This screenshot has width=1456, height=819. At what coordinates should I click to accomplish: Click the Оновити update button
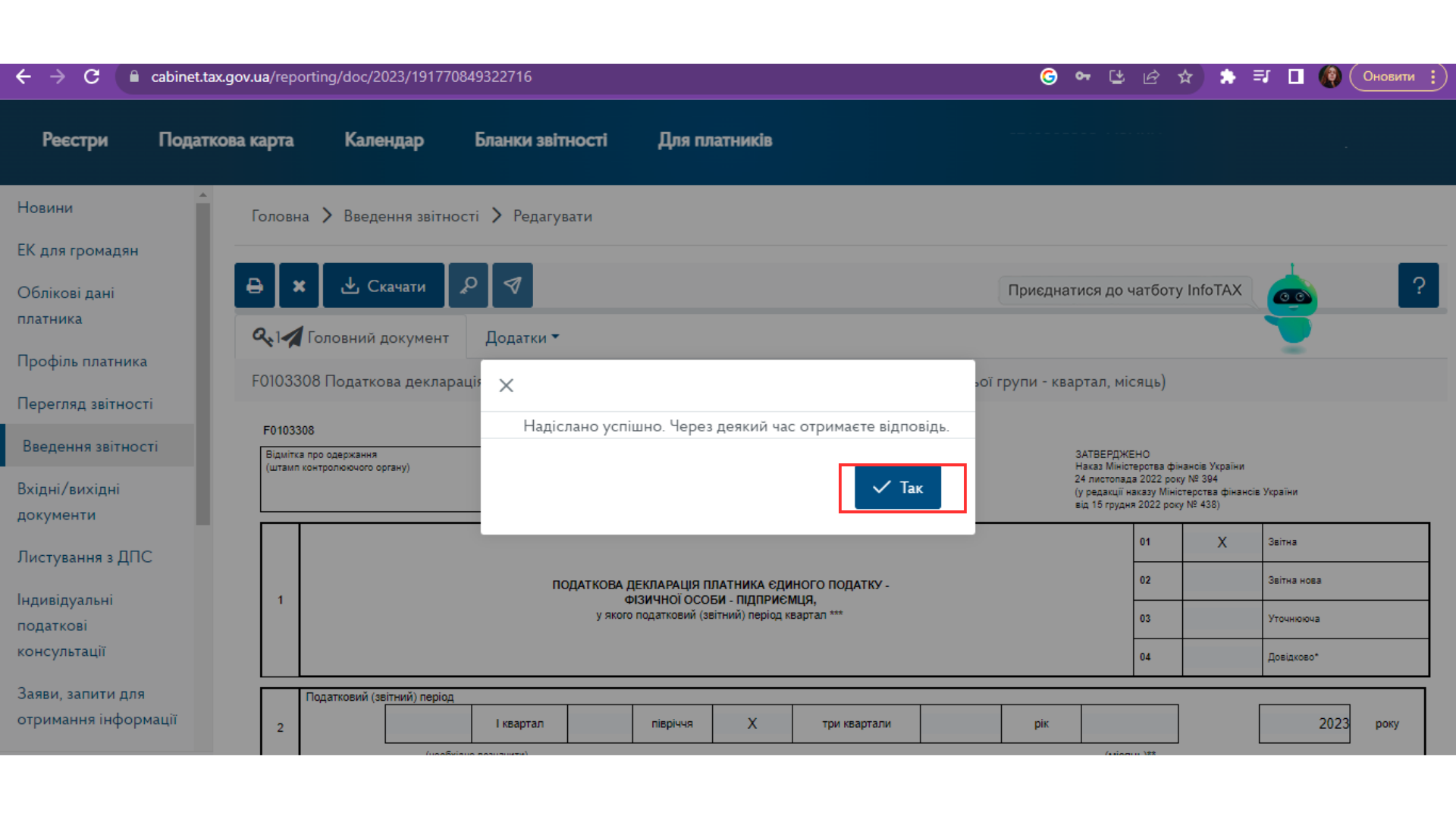coord(1389,77)
